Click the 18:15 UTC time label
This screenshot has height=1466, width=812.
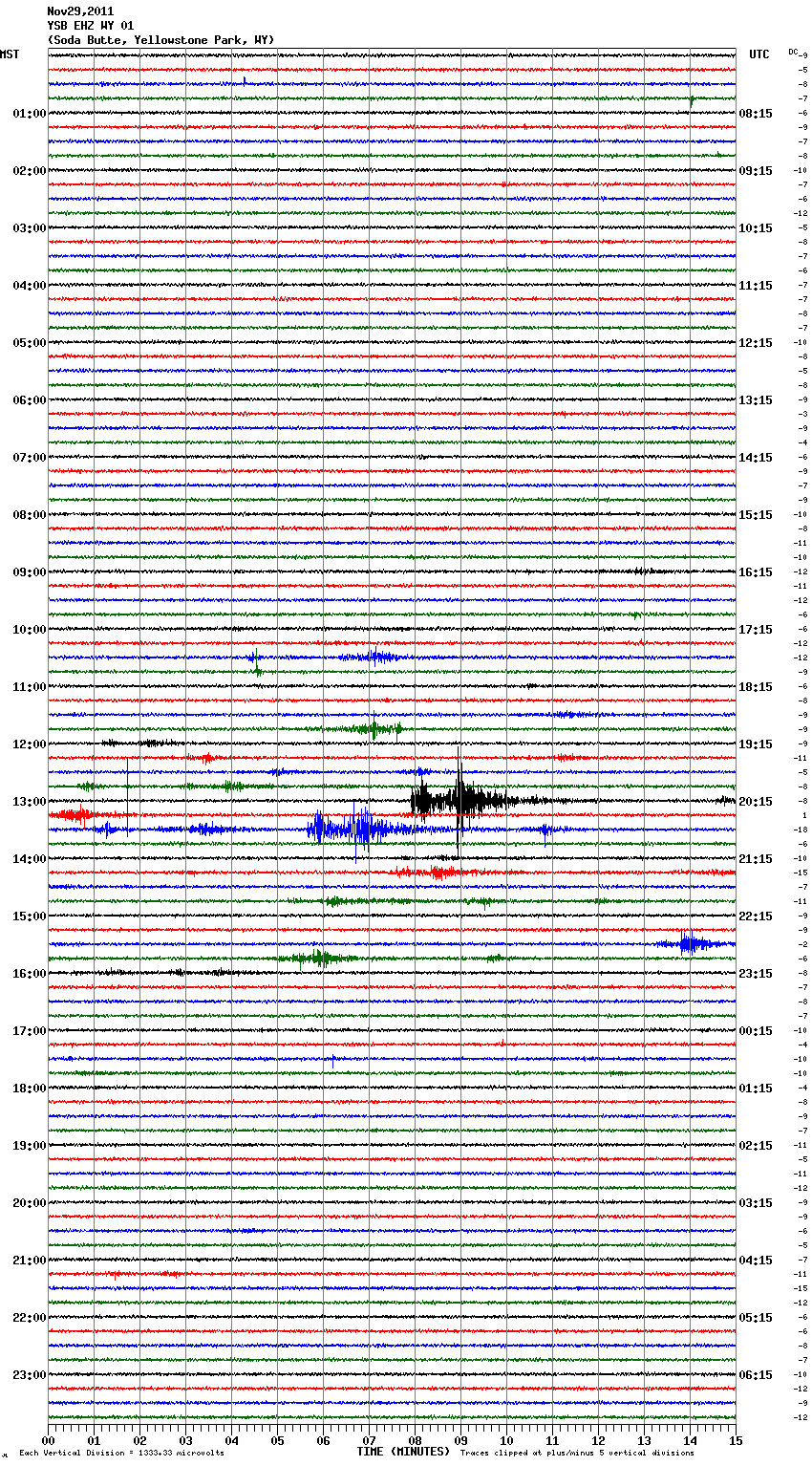(756, 687)
